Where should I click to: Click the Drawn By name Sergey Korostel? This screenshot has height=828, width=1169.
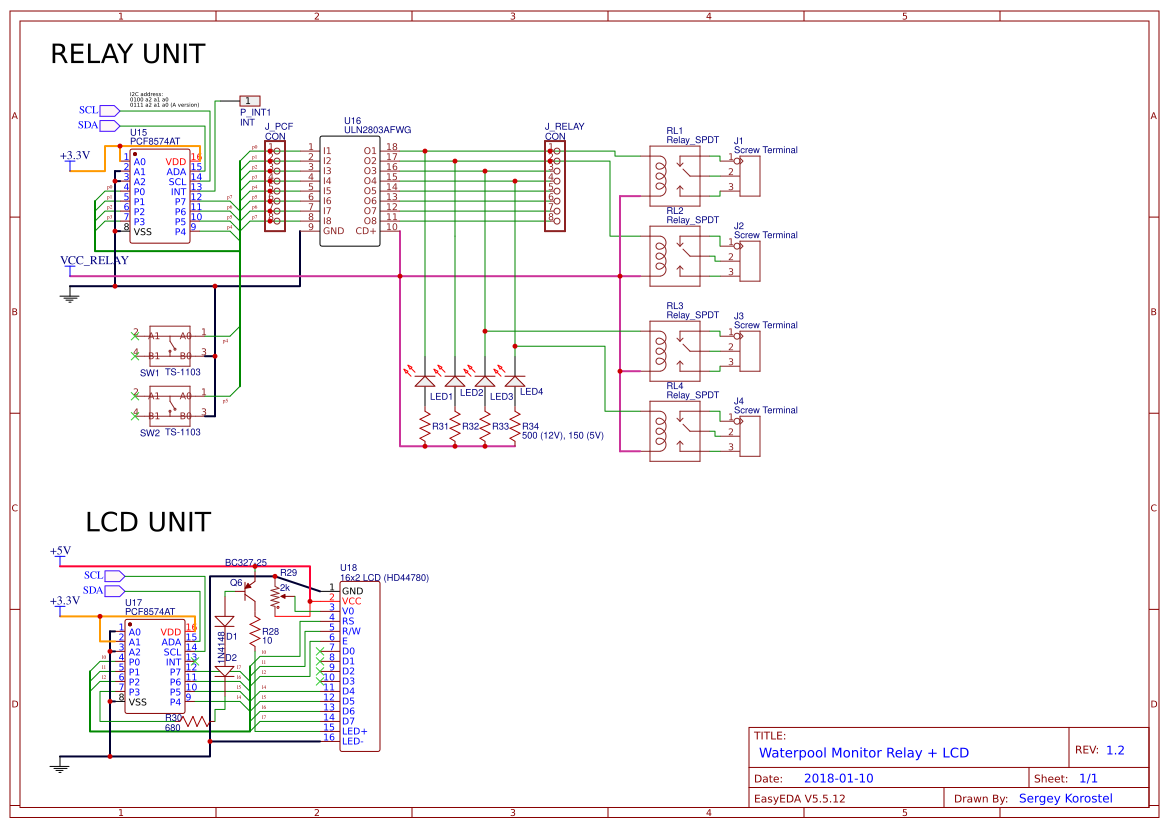pos(1065,797)
